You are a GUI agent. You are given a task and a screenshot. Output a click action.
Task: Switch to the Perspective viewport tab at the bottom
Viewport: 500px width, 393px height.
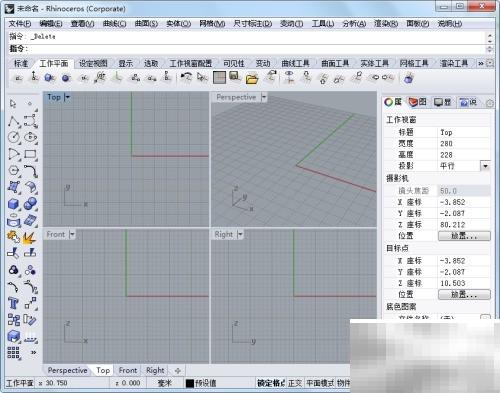pos(67,370)
